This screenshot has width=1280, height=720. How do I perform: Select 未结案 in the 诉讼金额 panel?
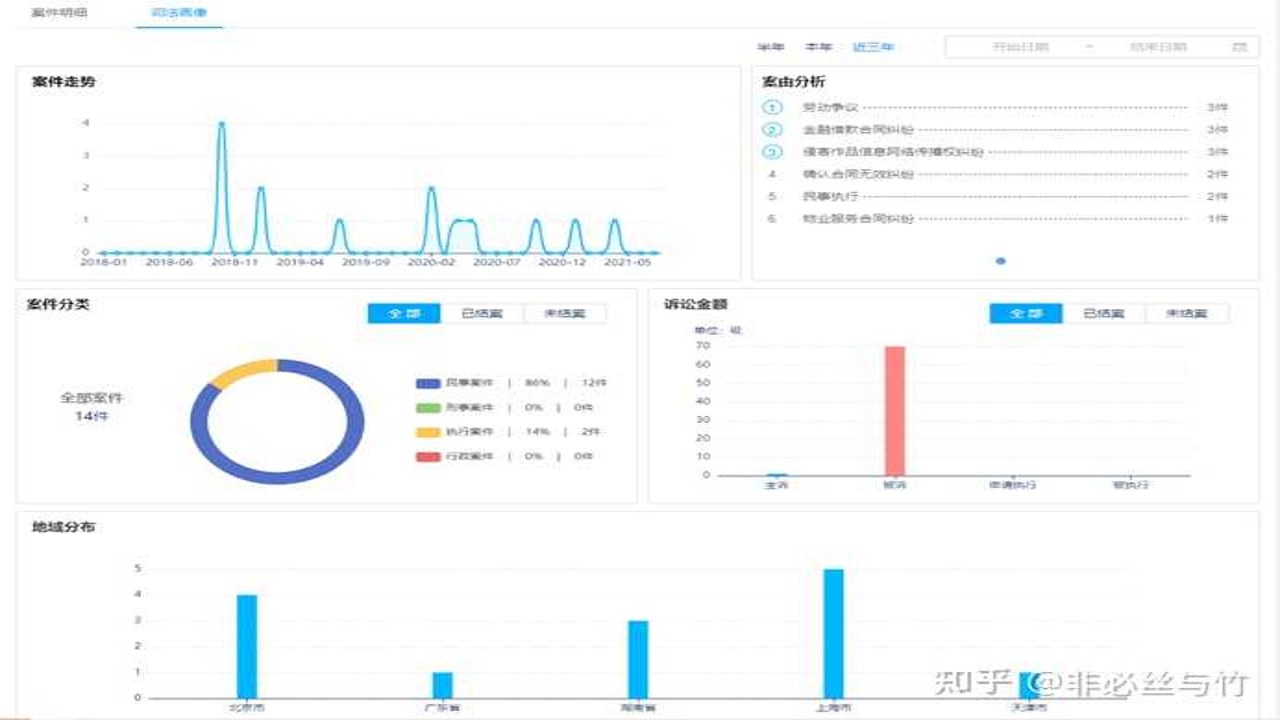1187,314
